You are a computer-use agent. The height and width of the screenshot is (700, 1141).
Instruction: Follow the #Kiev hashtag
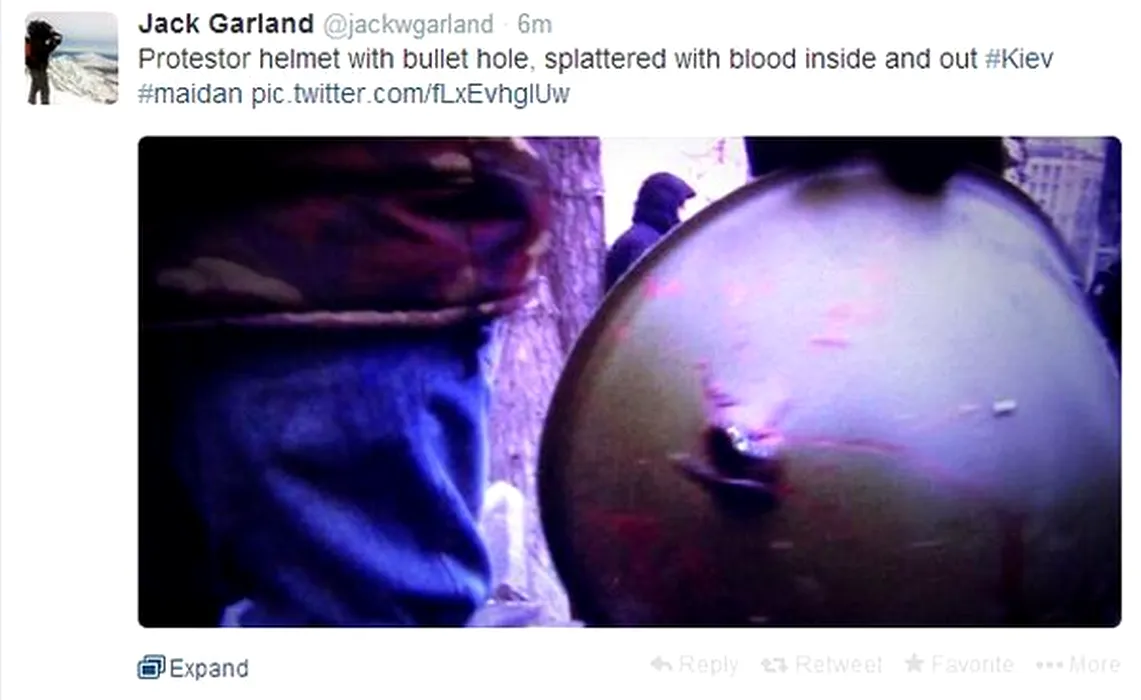click(1019, 59)
